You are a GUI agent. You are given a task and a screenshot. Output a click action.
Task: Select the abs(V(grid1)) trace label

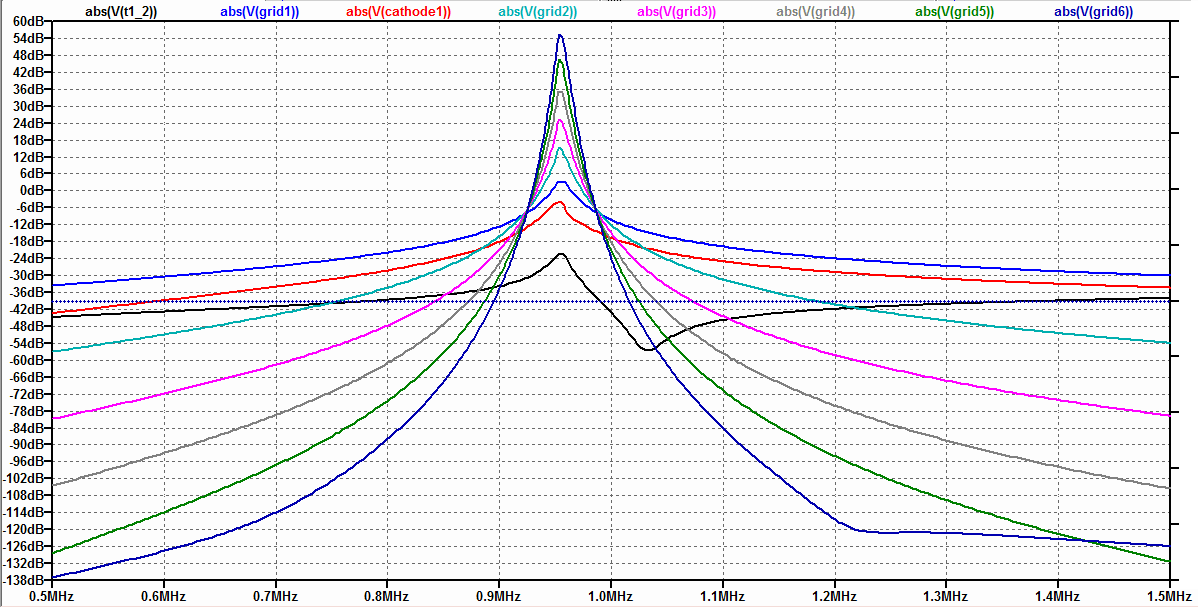coord(259,11)
